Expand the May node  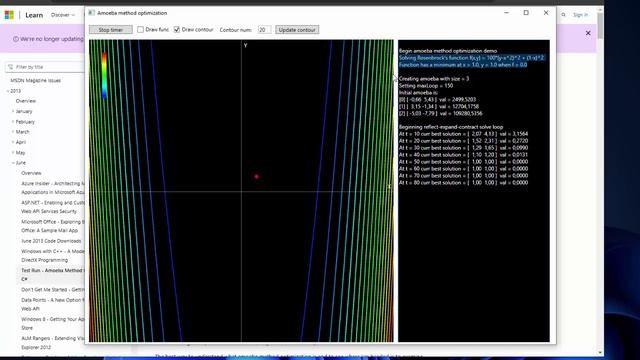pos(13,153)
